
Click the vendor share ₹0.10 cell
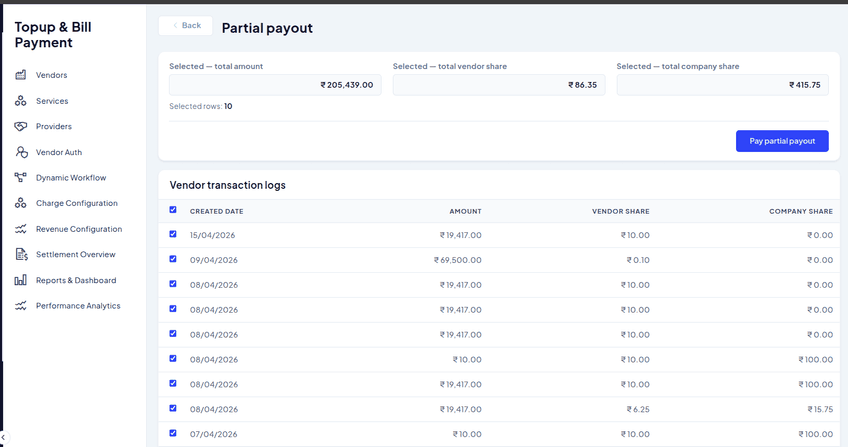coord(638,260)
